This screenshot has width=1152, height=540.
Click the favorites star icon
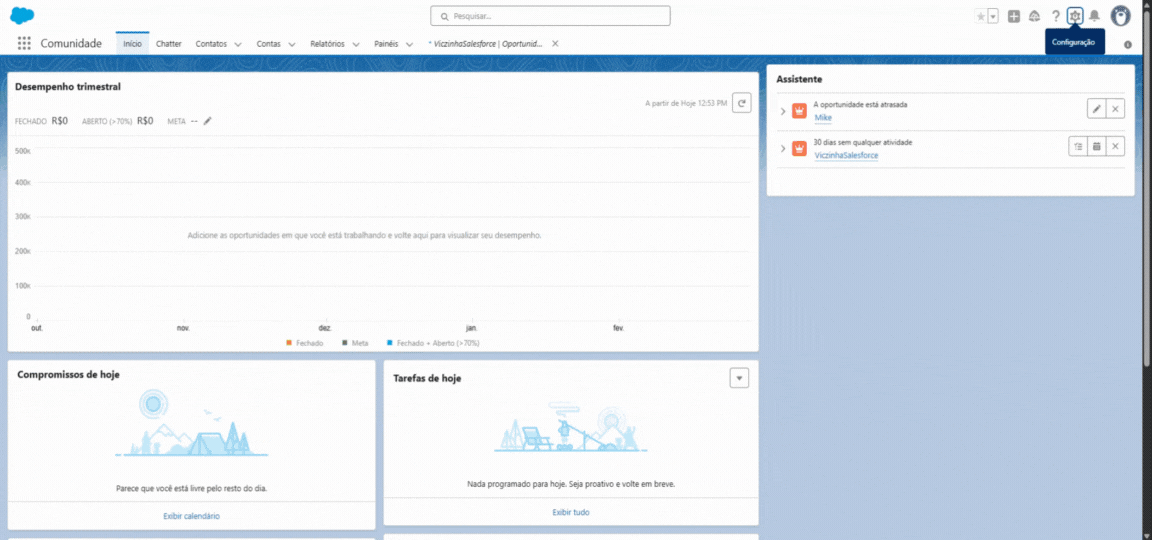[x=981, y=16]
